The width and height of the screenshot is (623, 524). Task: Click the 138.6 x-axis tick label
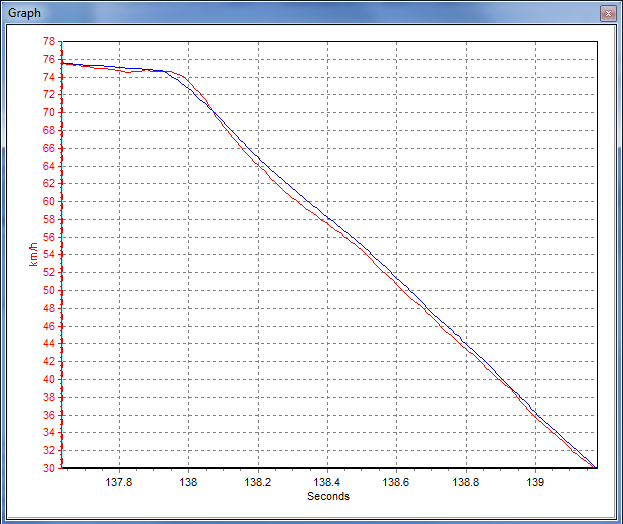click(x=397, y=481)
